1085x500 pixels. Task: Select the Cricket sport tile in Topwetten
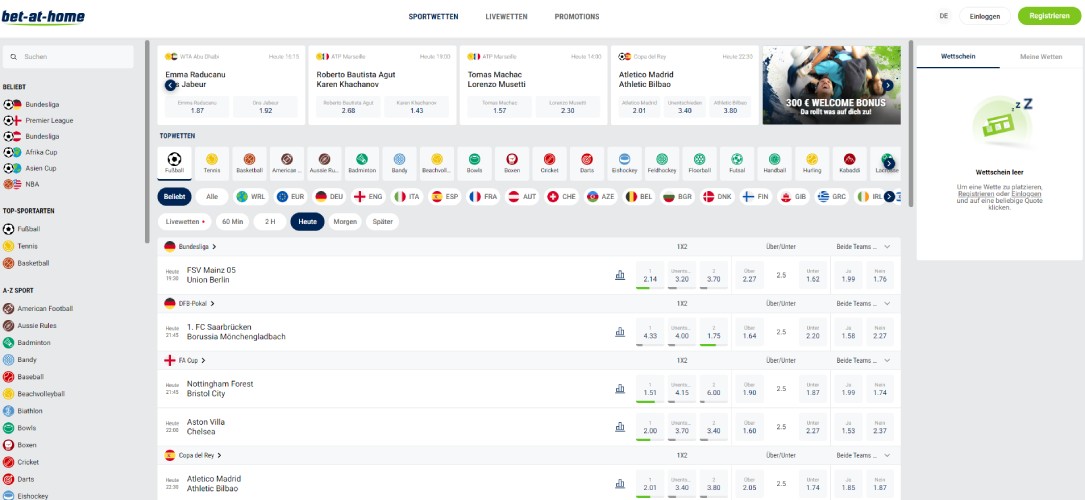[x=549, y=163]
